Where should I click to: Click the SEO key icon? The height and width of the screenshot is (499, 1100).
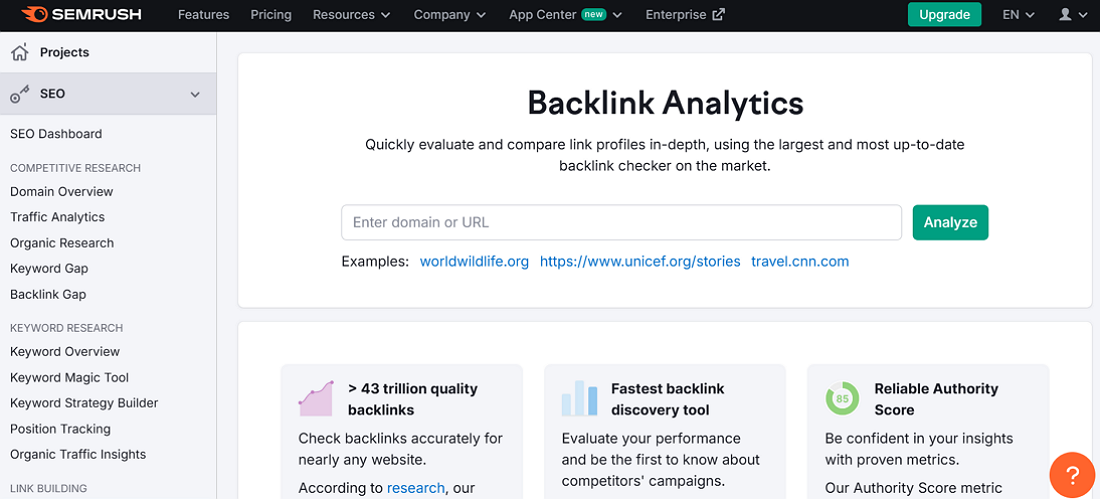[20, 94]
